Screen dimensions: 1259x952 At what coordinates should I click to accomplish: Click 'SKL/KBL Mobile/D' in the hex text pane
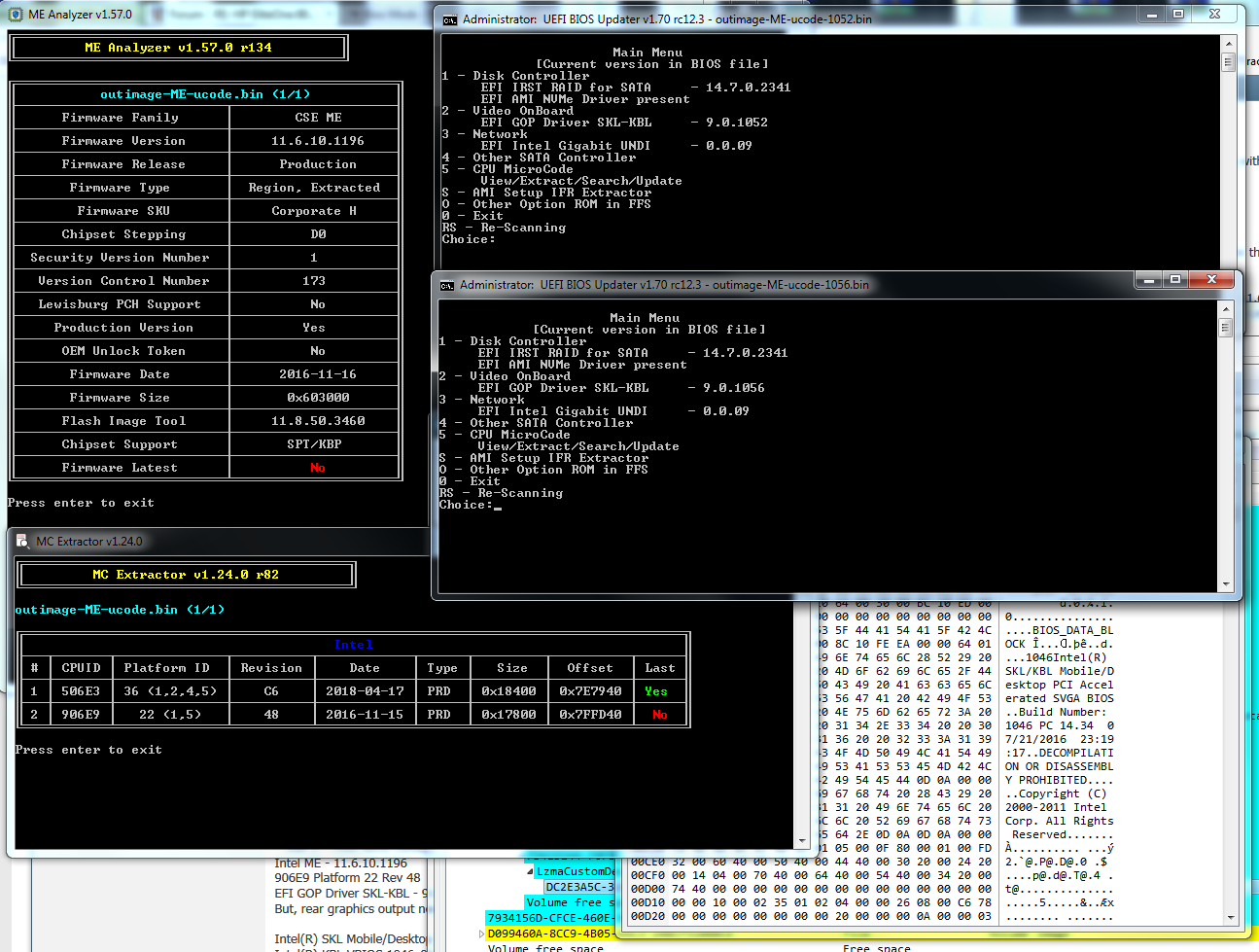[1060, 671]
